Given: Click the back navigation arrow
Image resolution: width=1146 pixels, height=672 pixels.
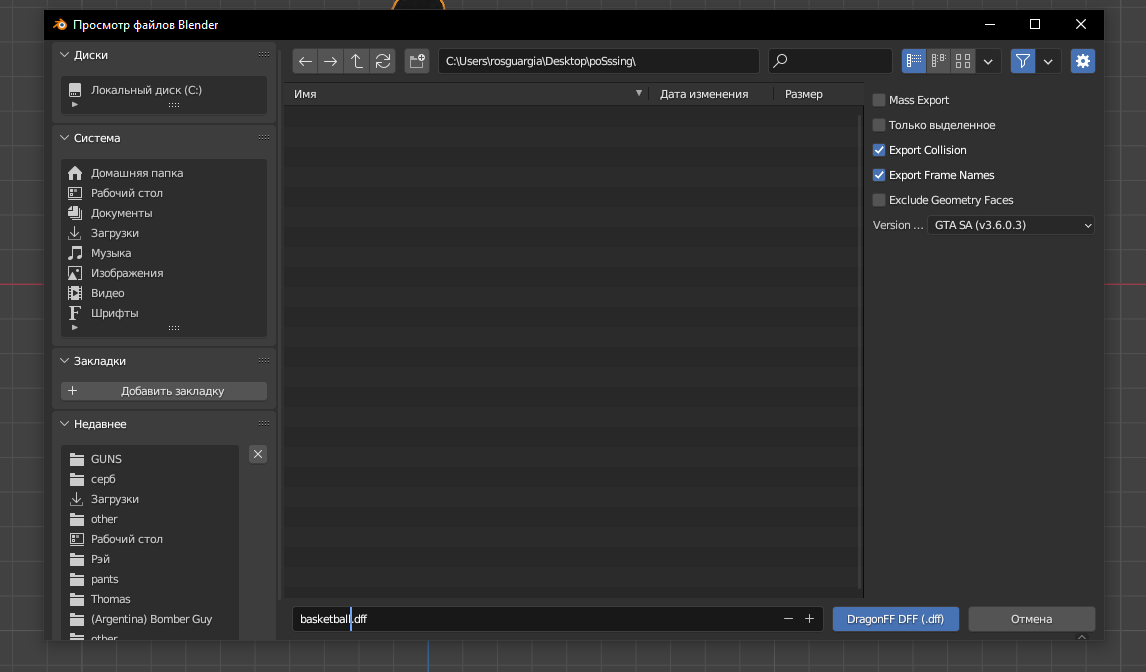Looking at the screenshot, I should 305,61.
